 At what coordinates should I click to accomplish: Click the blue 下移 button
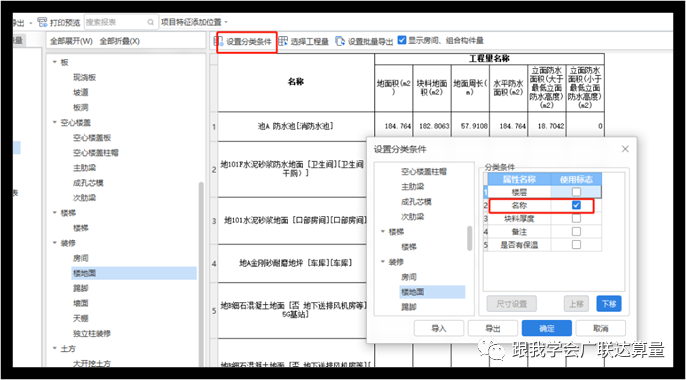tap(609, 304)
